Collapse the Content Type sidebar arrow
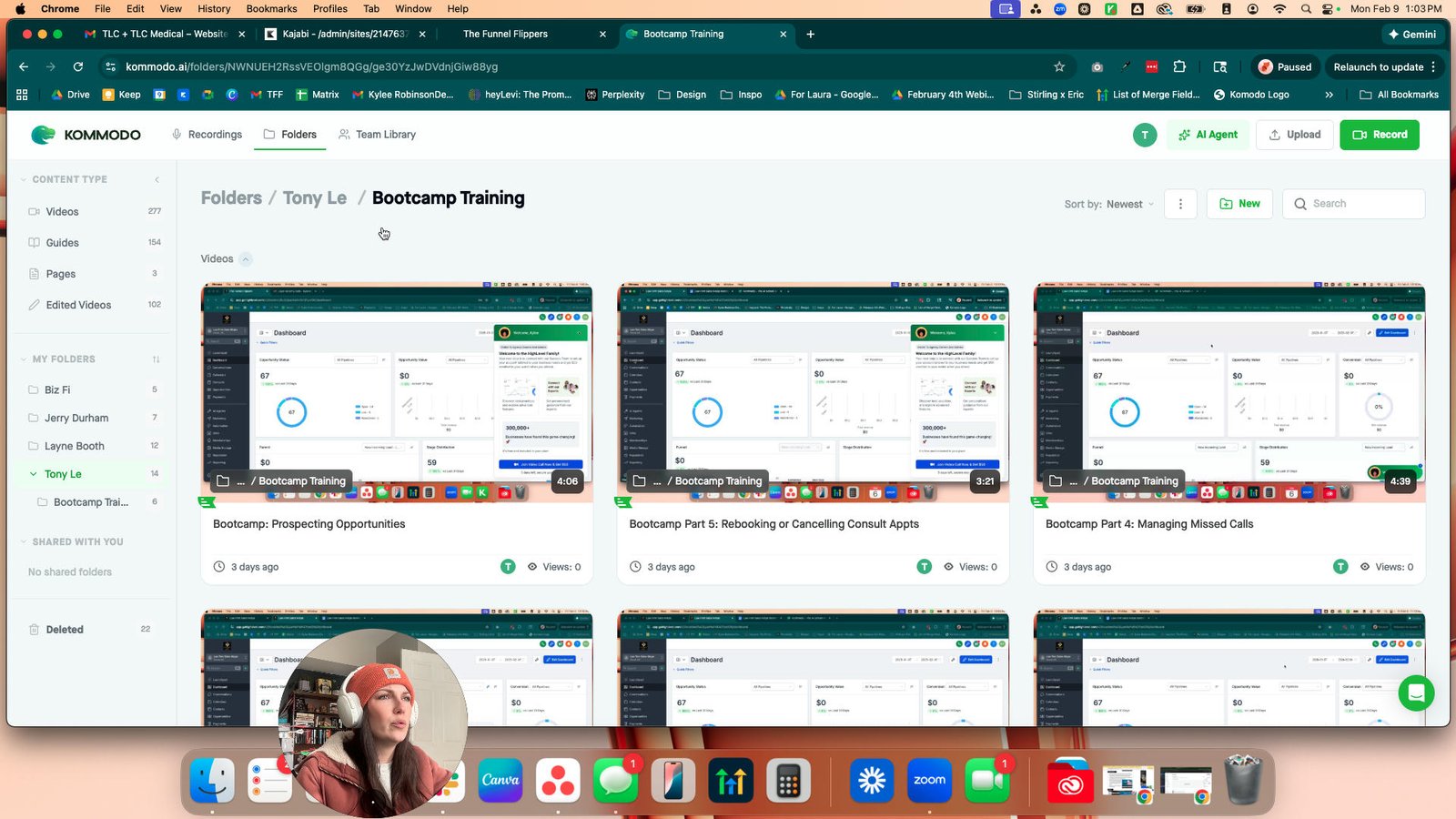Screen dimensions: 1456x819 (157, 179)
